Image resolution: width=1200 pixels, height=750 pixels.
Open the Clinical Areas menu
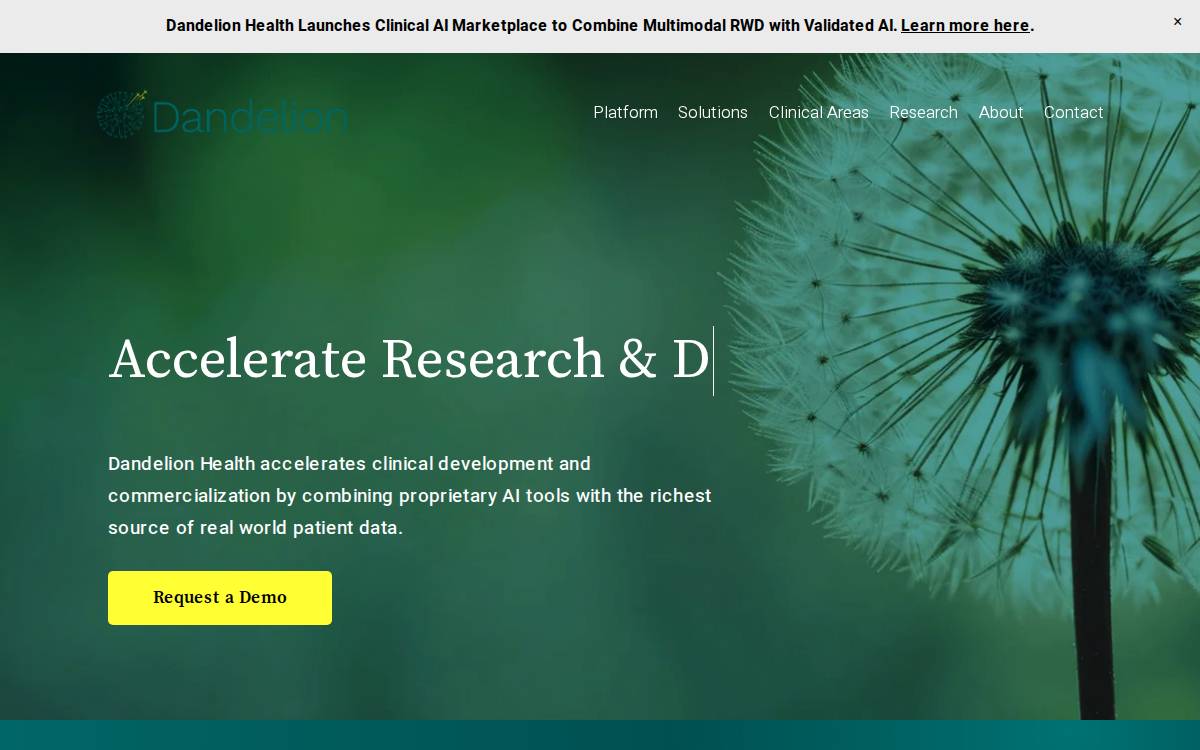[x=819, y=112]
